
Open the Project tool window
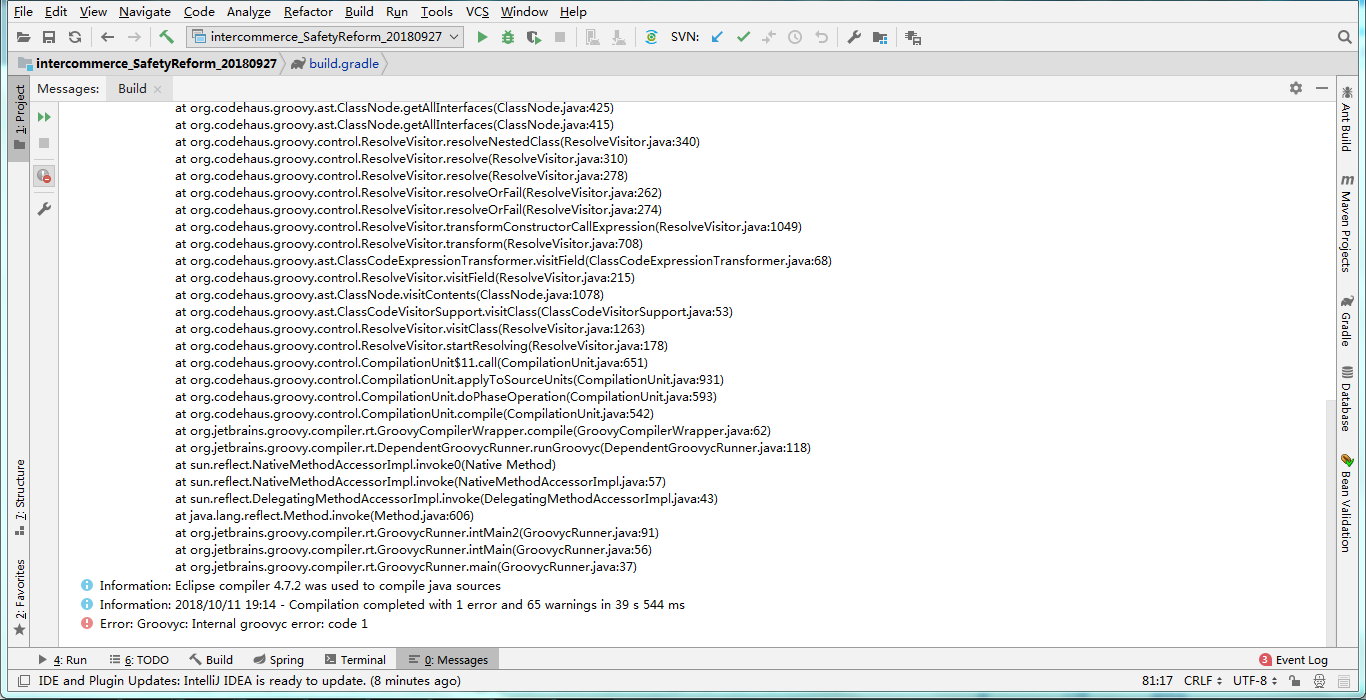pos(19,117)
